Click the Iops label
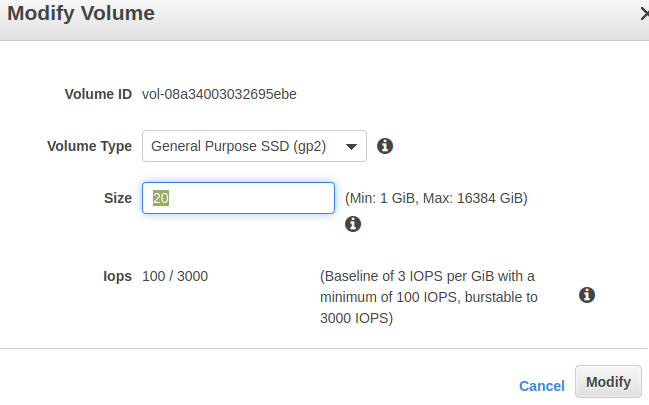Viewport: 649px width, 405px height. click(x=116, y=276)
